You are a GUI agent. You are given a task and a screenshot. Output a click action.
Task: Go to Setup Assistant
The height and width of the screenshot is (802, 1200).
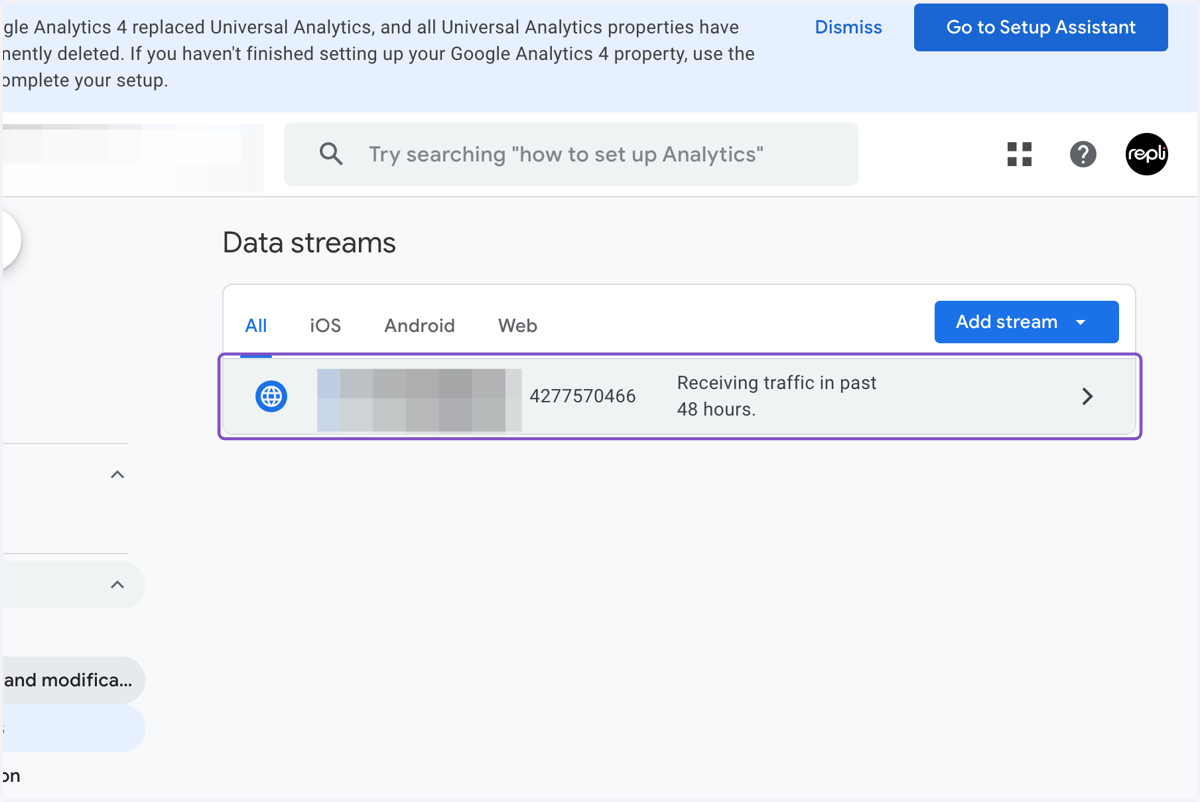coord(1041,27)
